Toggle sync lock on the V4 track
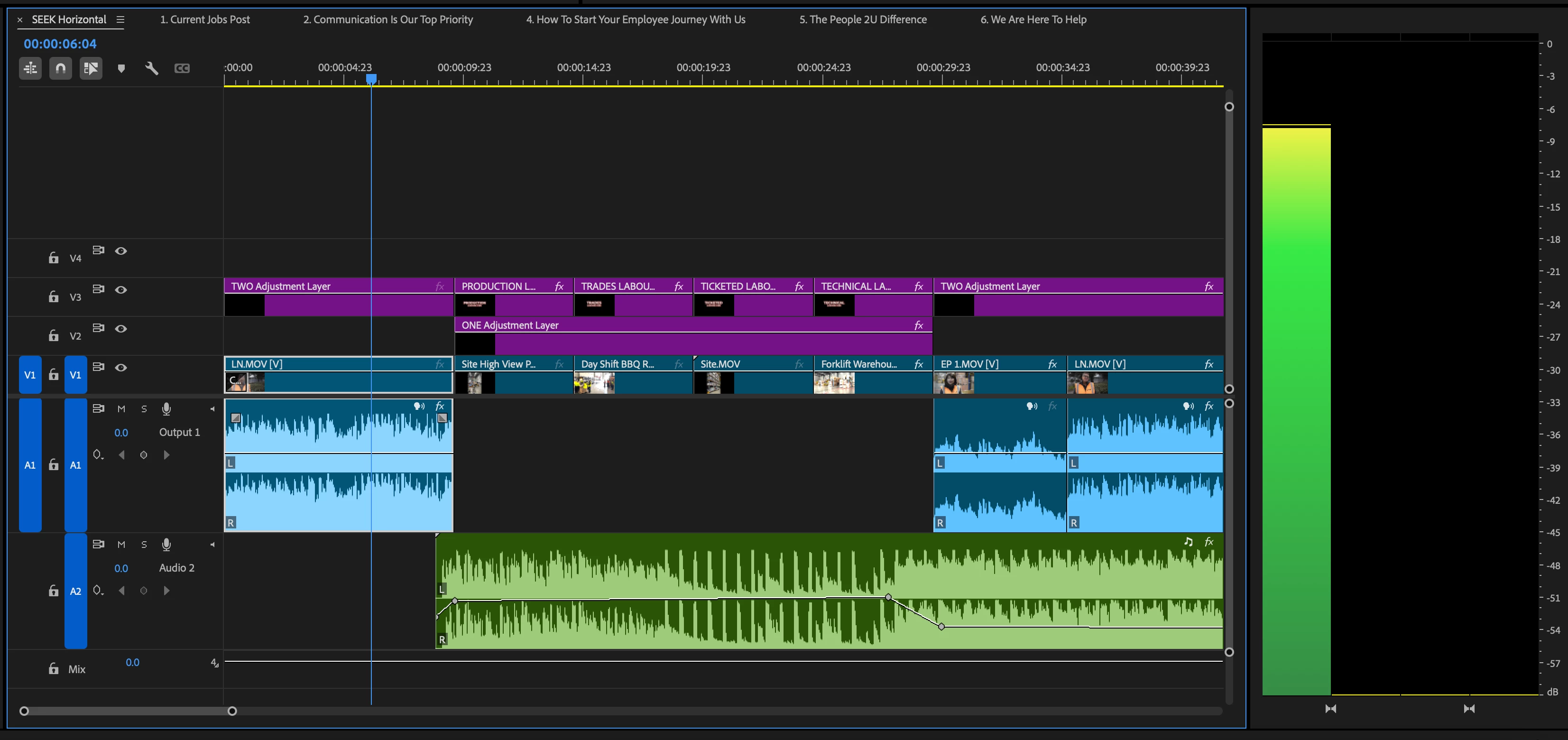The width and height of the screenshot is (1568, 740). [98, 250]
